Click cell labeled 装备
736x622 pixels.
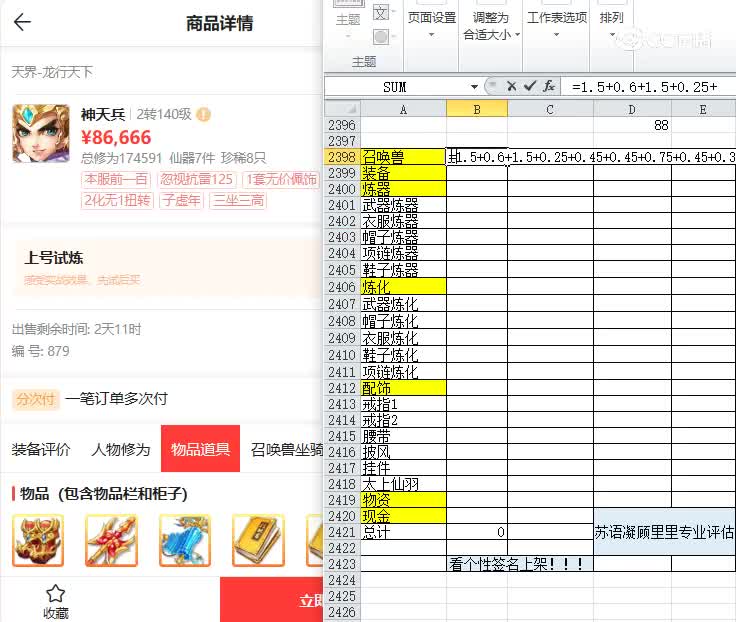pyautogui.click(x=403, y=173)
